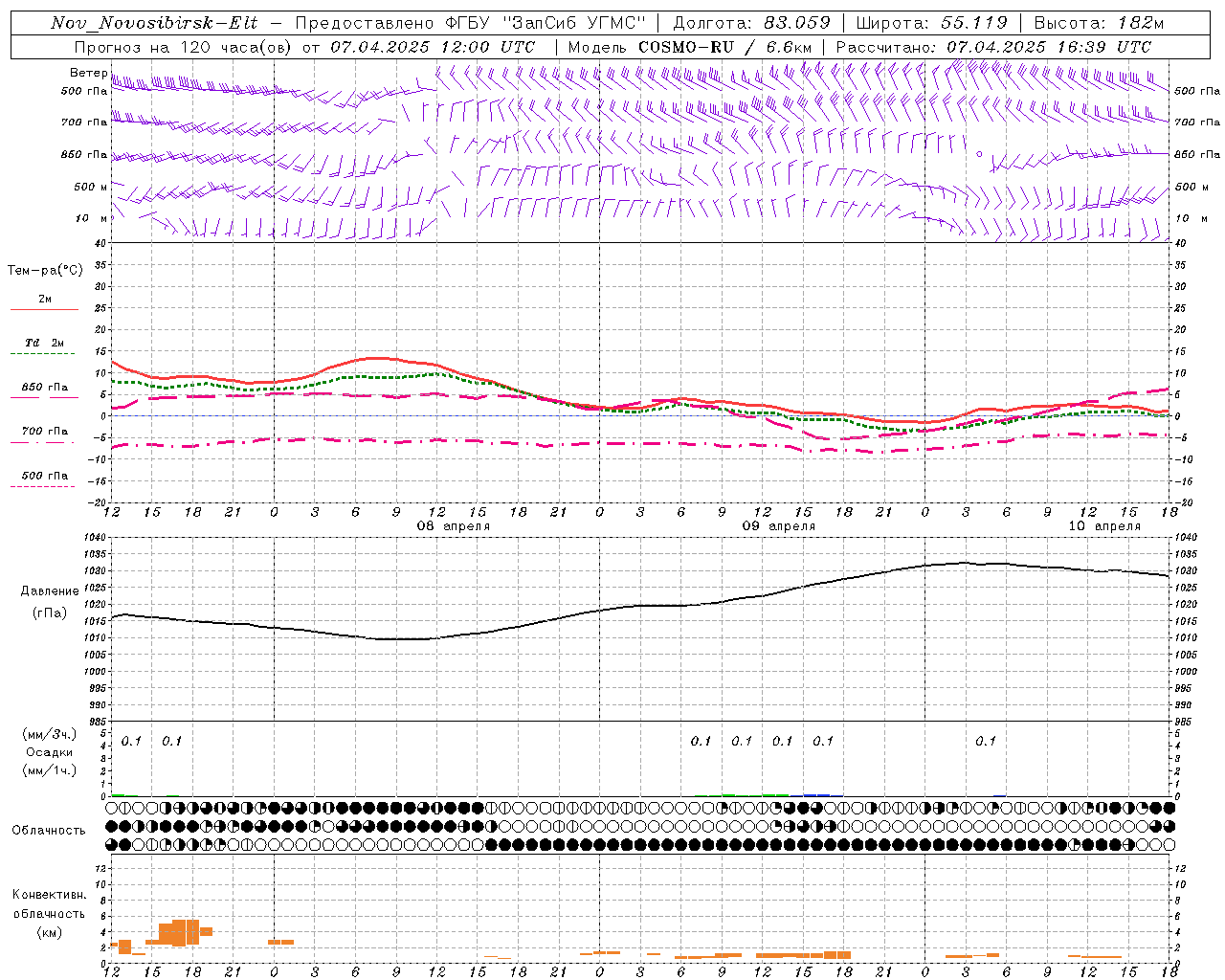Click the '08 апреля' date label
1225x980 pixels.
tap(454, 526)
